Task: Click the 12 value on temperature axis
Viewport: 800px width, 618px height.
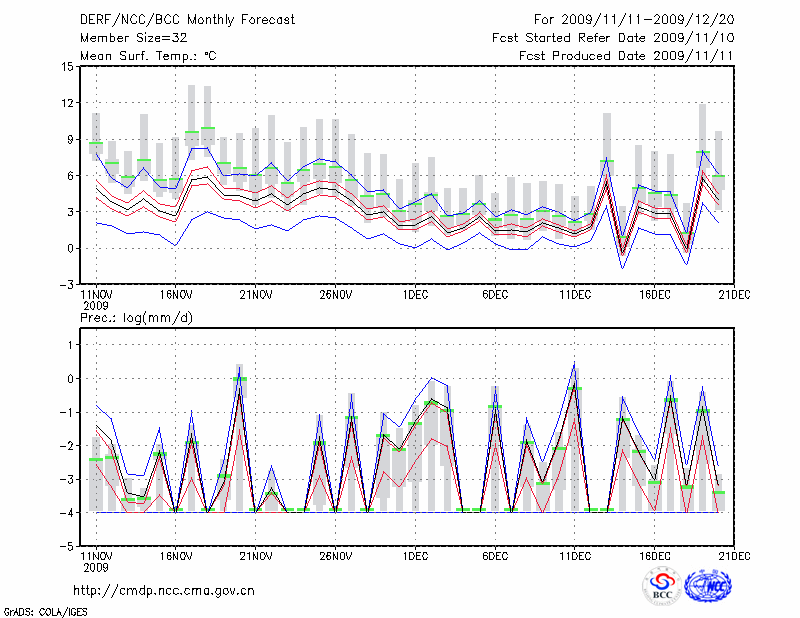Action: [x=67, y=103]
